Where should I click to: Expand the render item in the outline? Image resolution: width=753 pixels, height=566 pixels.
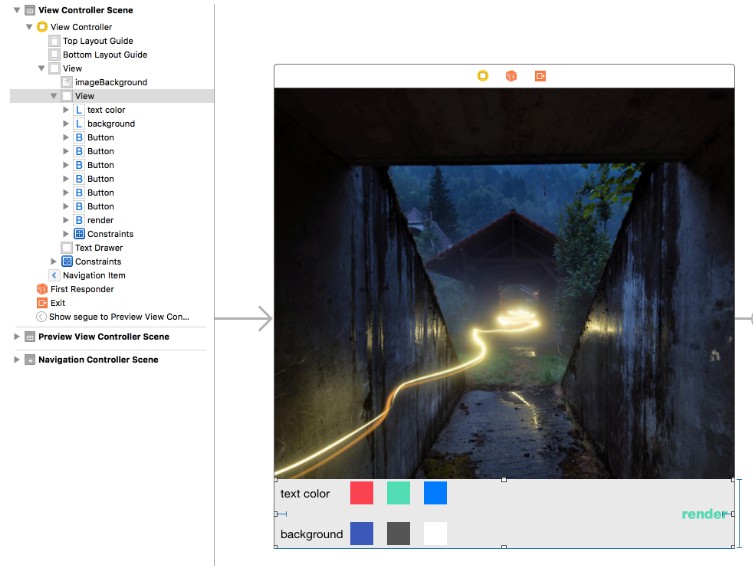point(66,220)
